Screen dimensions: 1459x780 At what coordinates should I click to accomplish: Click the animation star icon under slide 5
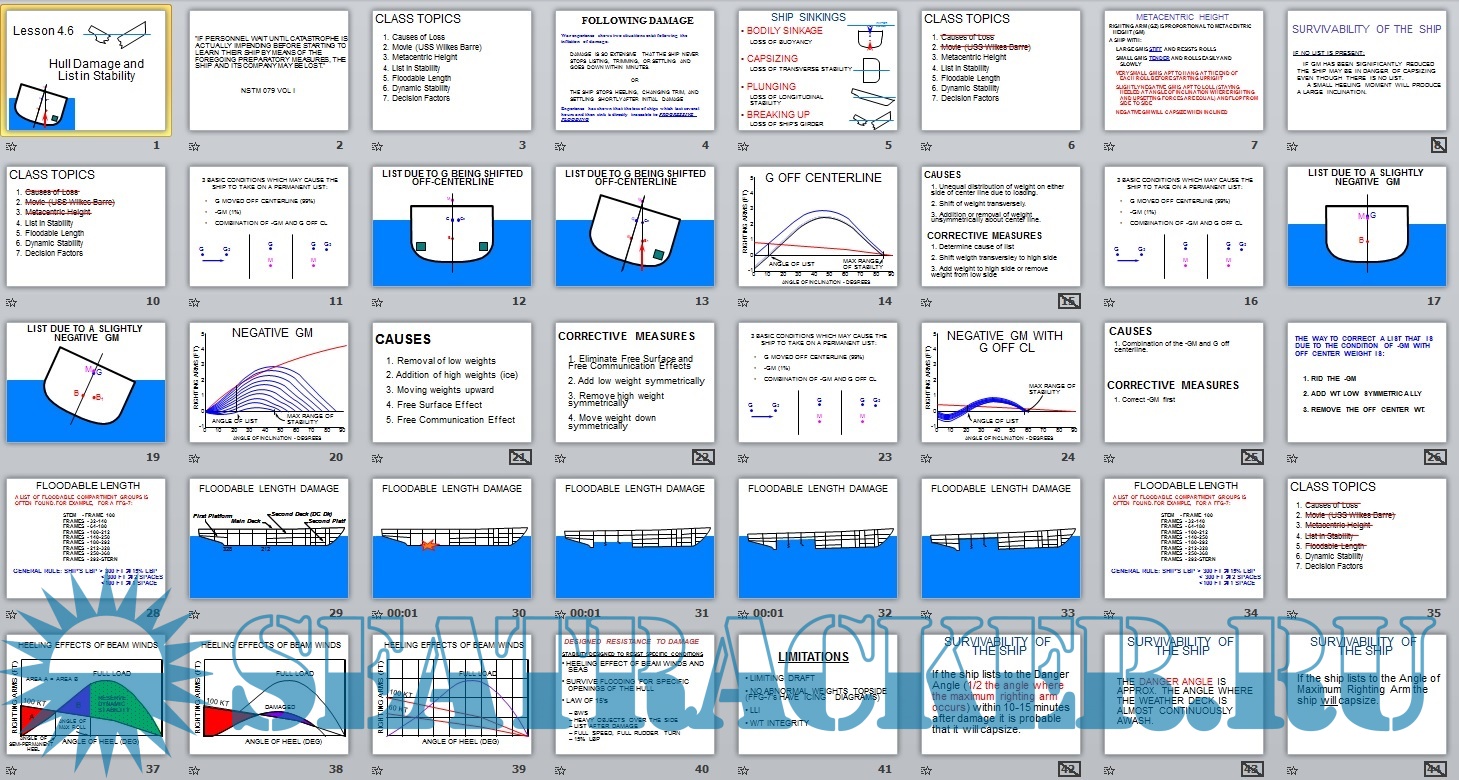point(745,146)
